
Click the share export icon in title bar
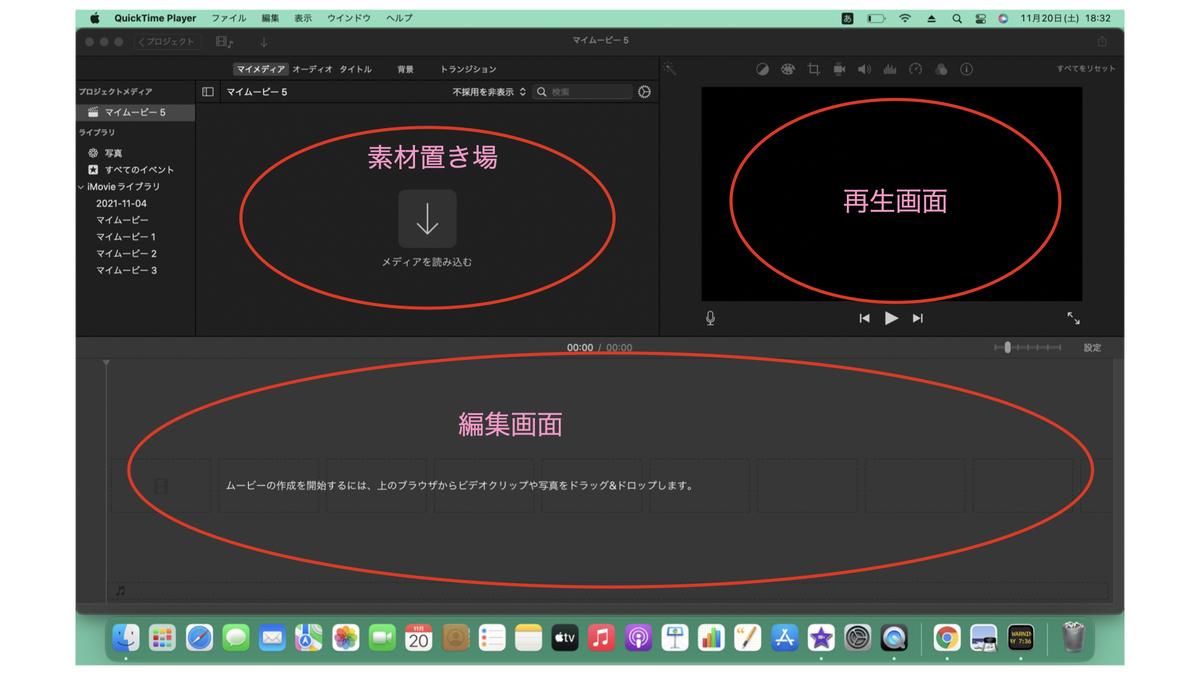click(x=1102, y=42)
